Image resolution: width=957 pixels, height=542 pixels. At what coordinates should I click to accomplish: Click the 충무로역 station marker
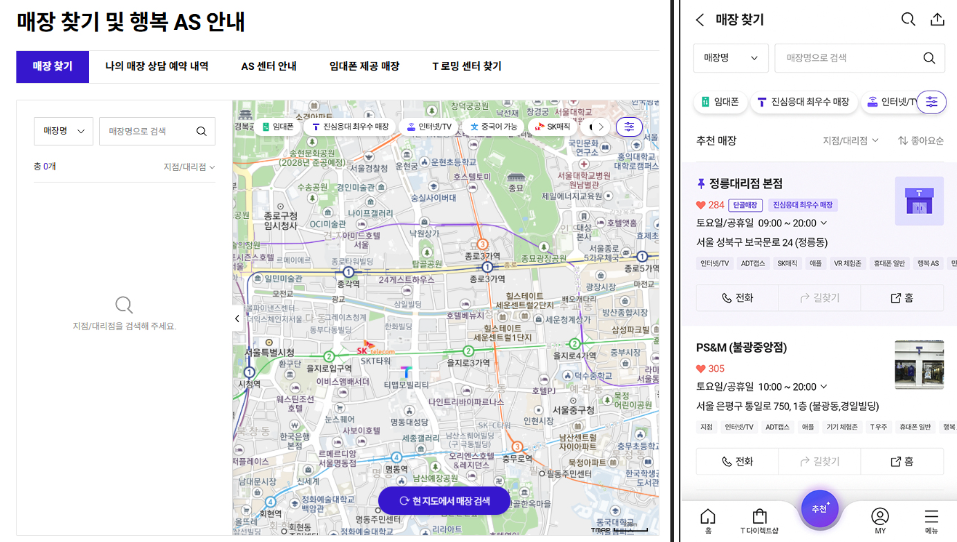coord(517,447)
